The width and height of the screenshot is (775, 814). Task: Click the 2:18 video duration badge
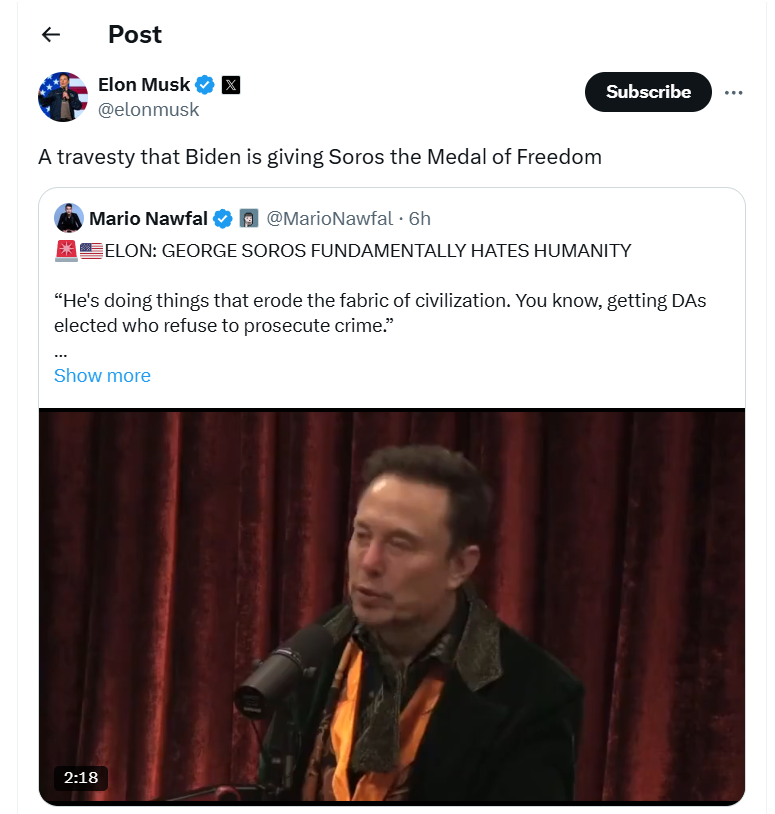[x=81, y=778]
